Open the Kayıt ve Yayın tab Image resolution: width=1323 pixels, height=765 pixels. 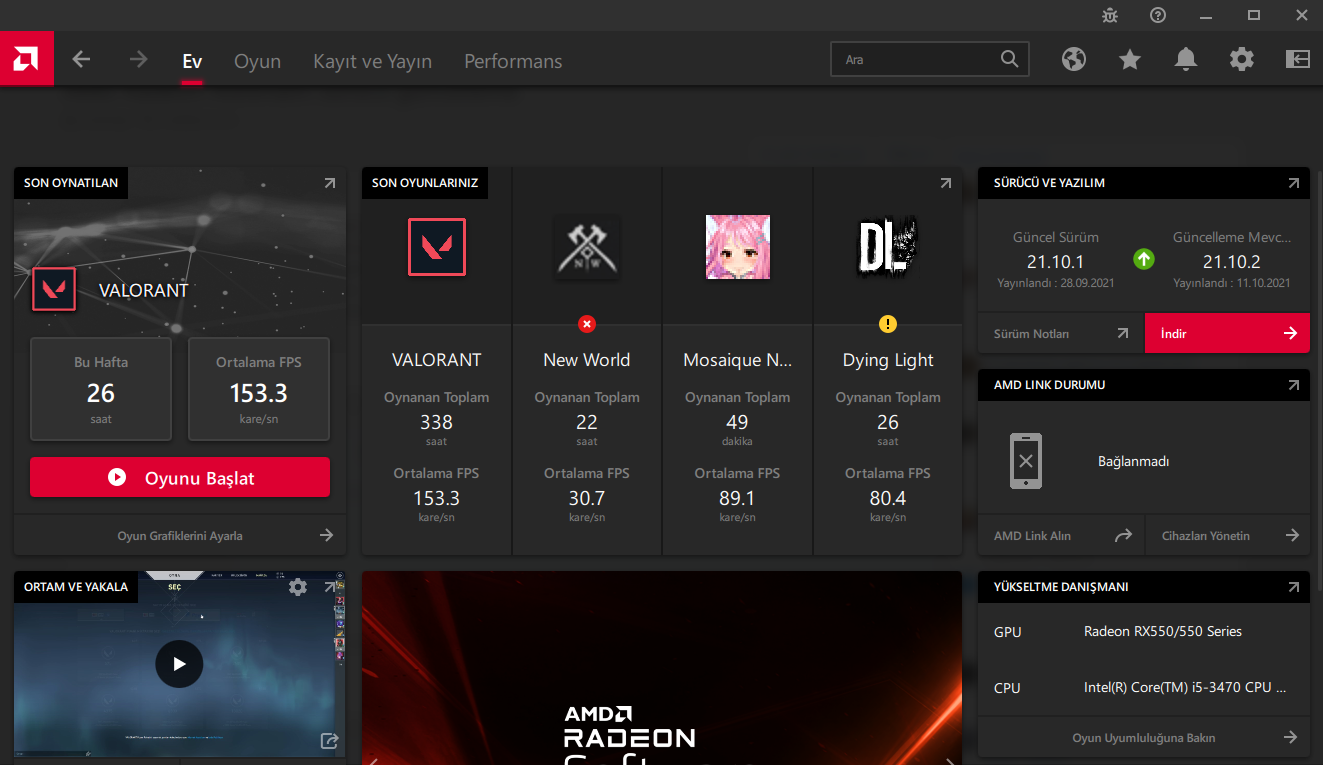(372, 62)
